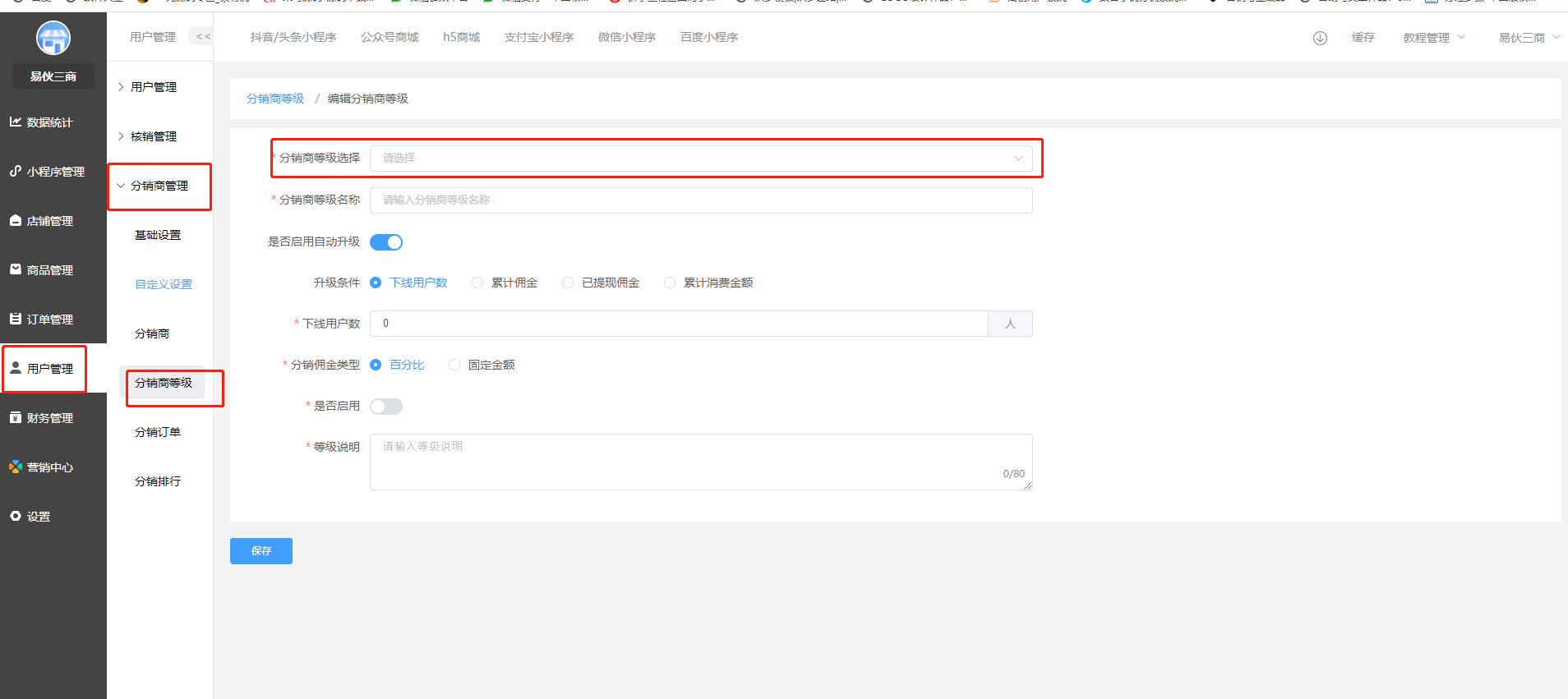Click 用户管理 person icon in sidebar
This screenshot has width=1568, height=699.
point(16,368)
